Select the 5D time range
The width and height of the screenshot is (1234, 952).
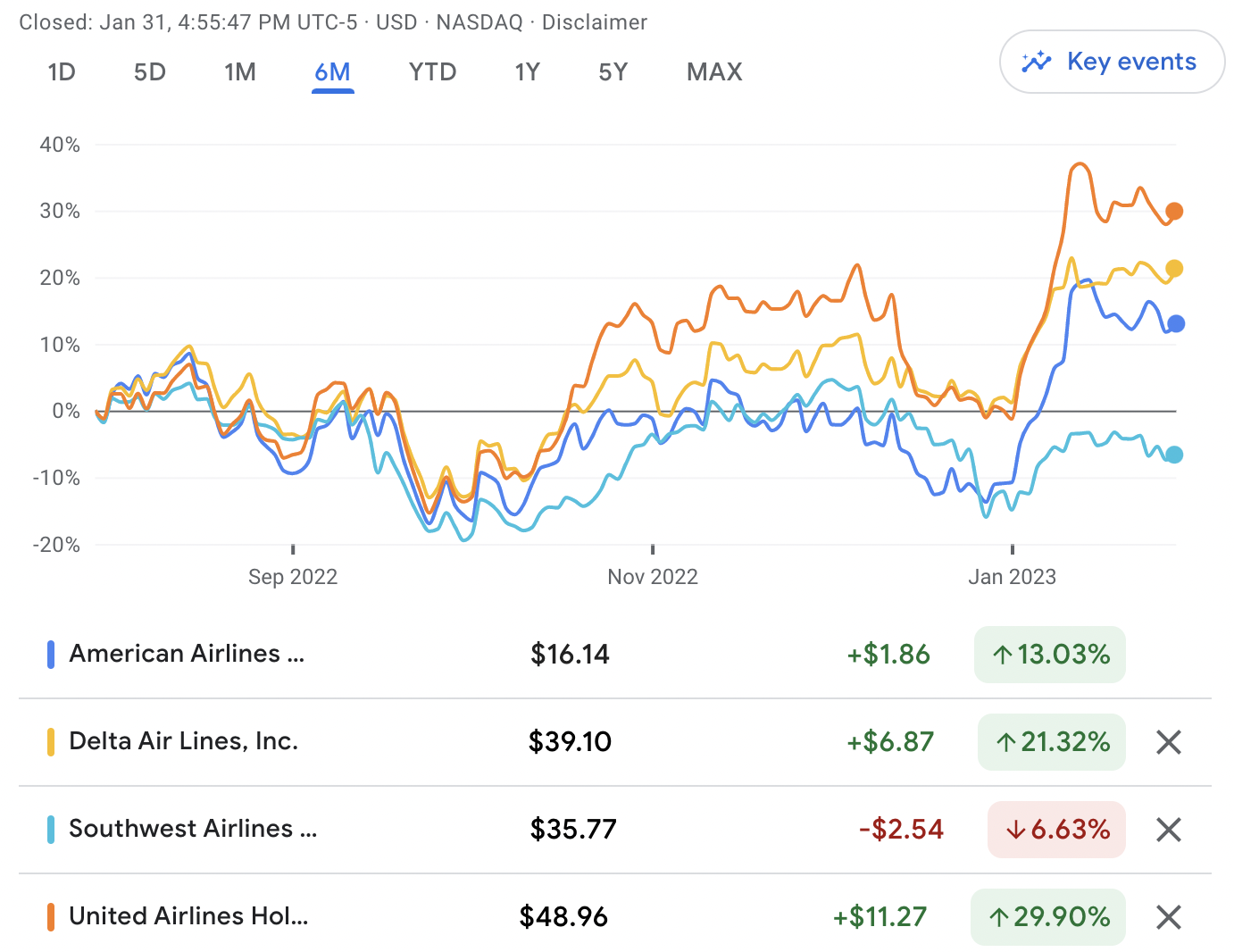pyautogui.click(x=150, y=72)
